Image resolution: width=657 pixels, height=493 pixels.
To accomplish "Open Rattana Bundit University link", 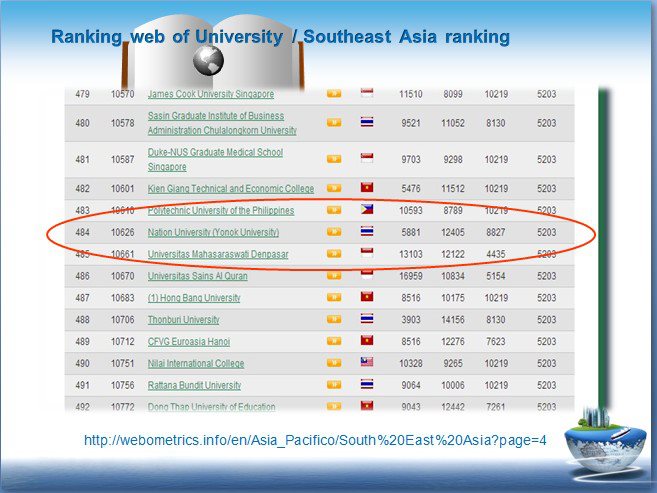I will pos(194,385).
